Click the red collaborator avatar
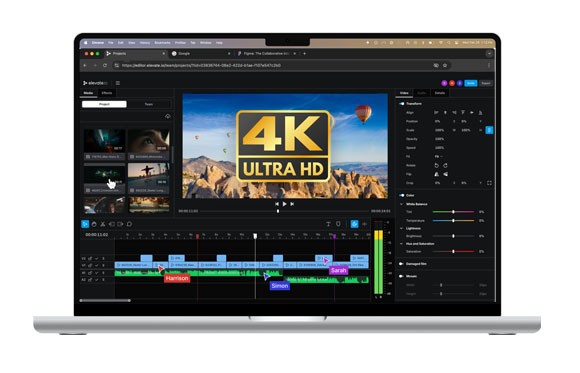Image resolution: width=580 pixels, height=373 pixels. pyautogui.click(x=452, y=83)
